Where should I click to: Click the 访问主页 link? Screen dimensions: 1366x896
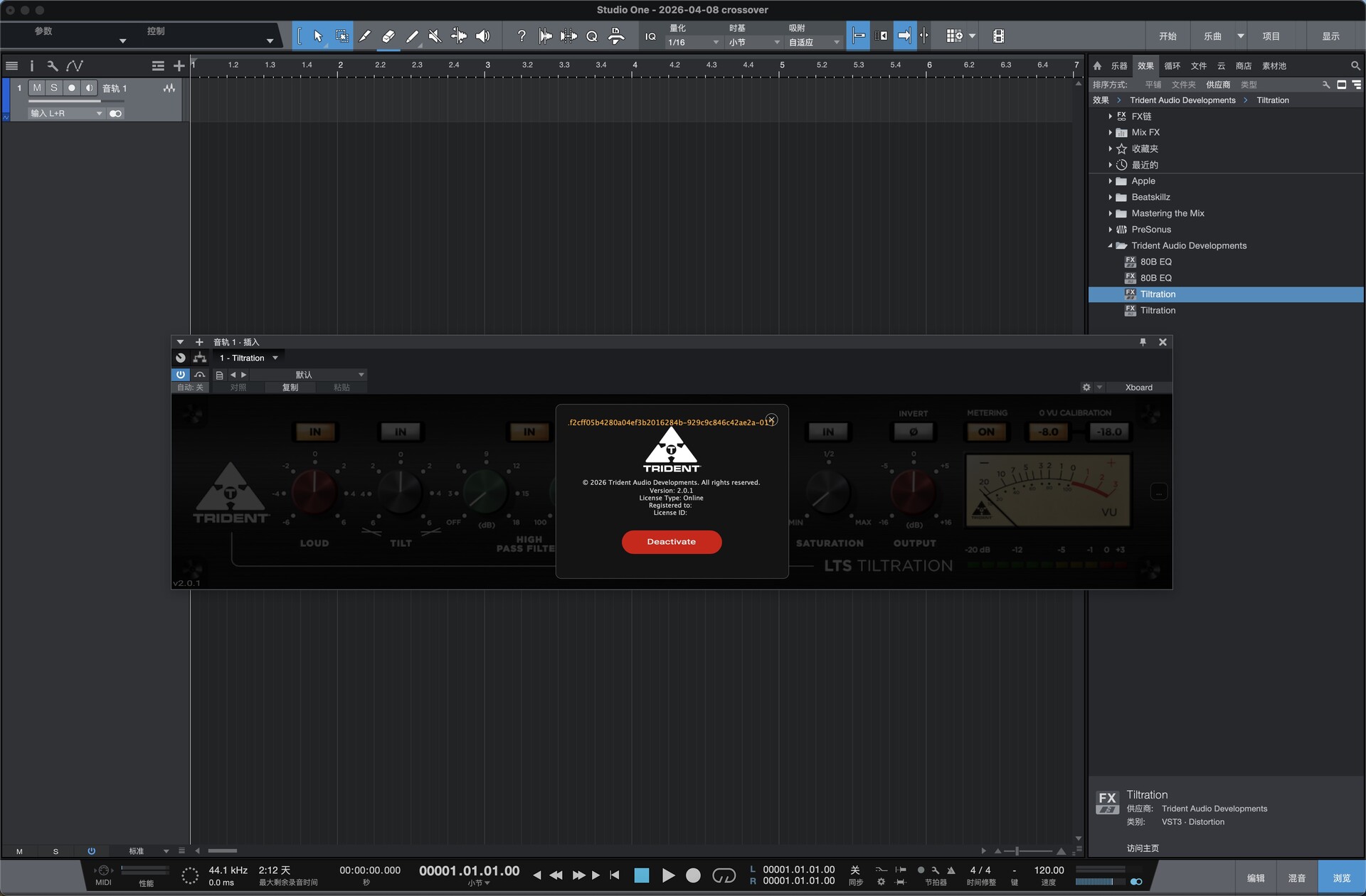[x=1143, y=848]
